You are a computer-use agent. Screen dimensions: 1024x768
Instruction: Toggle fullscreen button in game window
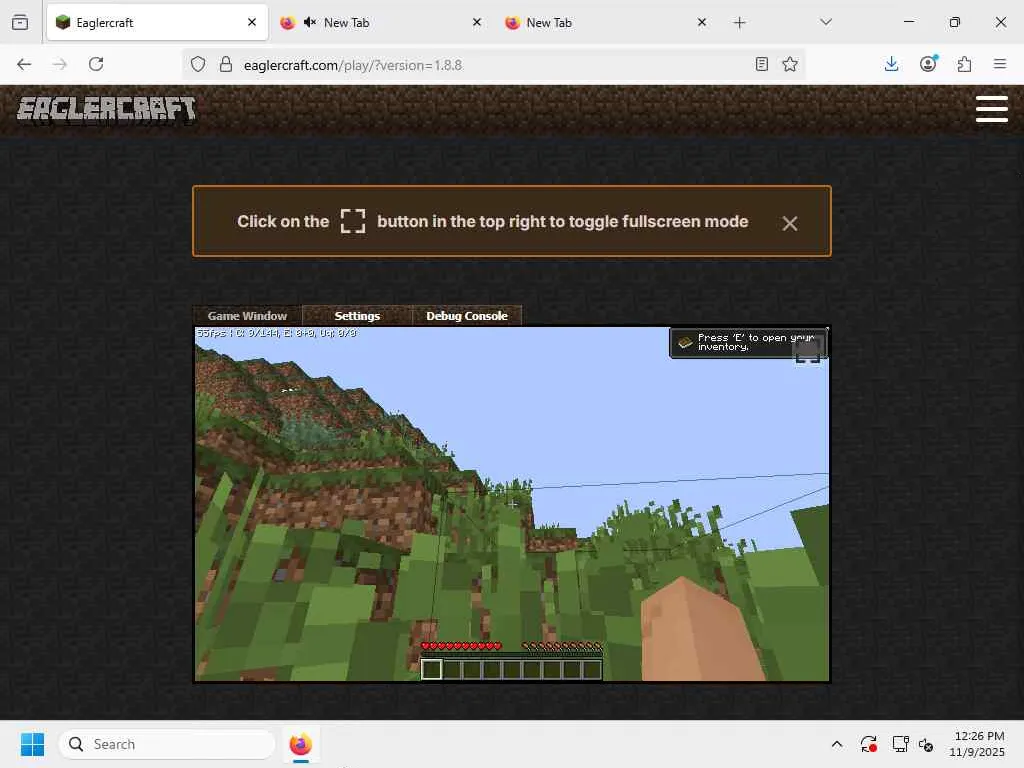(x=808, y=353)
